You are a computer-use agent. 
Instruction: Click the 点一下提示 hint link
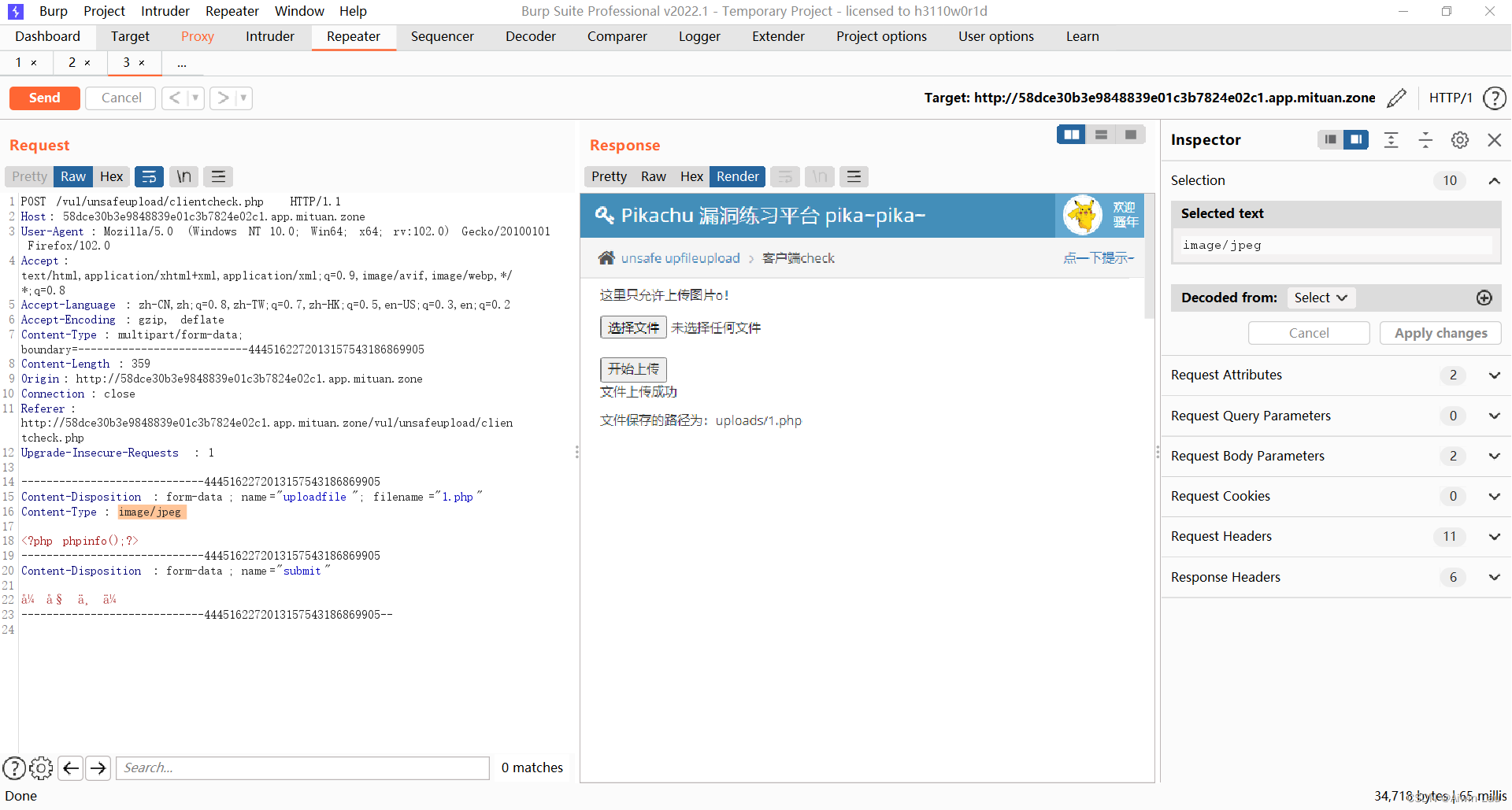[x=1098, y=258]
